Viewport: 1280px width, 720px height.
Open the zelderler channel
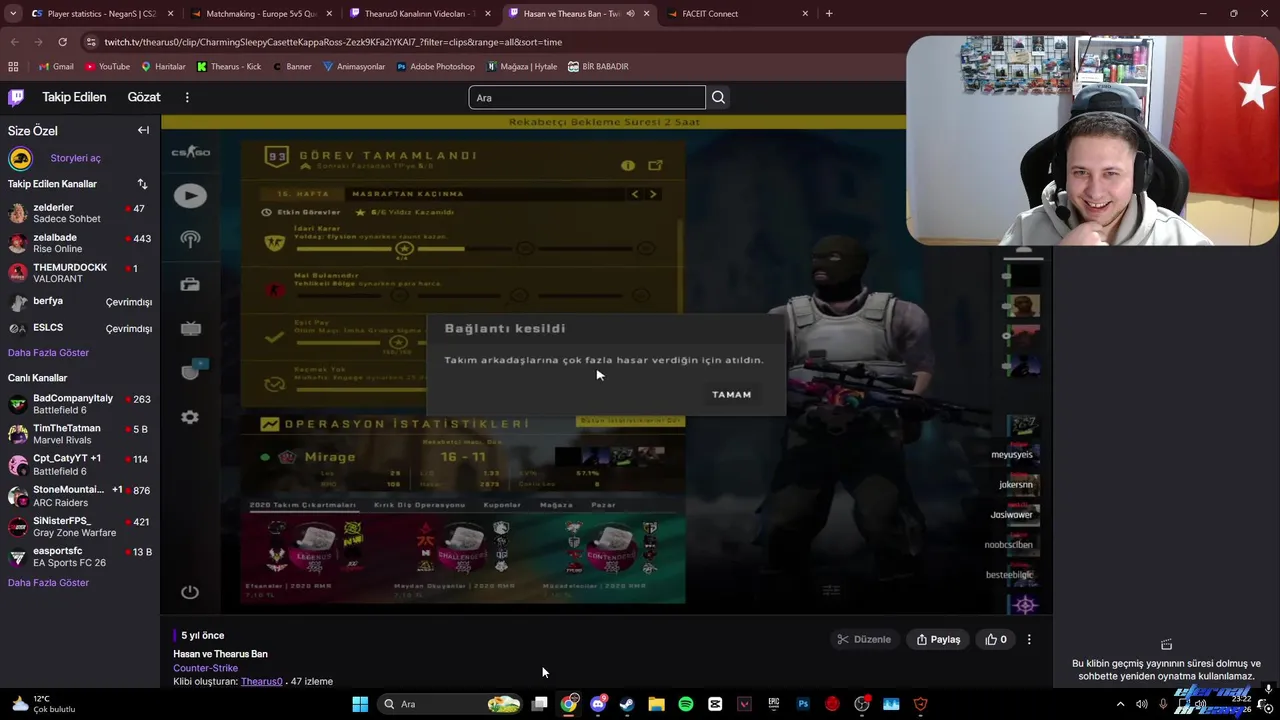click(80, 213)
